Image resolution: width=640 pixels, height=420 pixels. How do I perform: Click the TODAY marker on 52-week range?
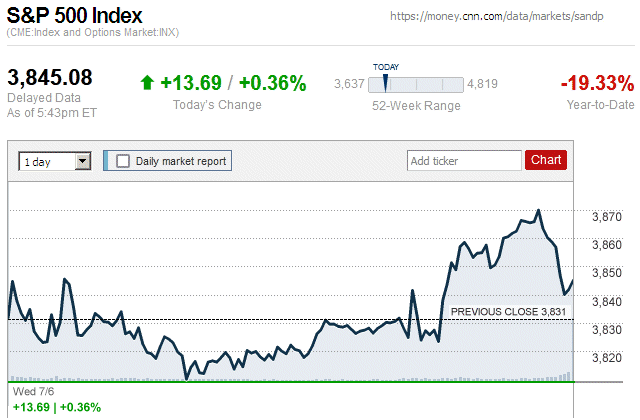(385, 81)
